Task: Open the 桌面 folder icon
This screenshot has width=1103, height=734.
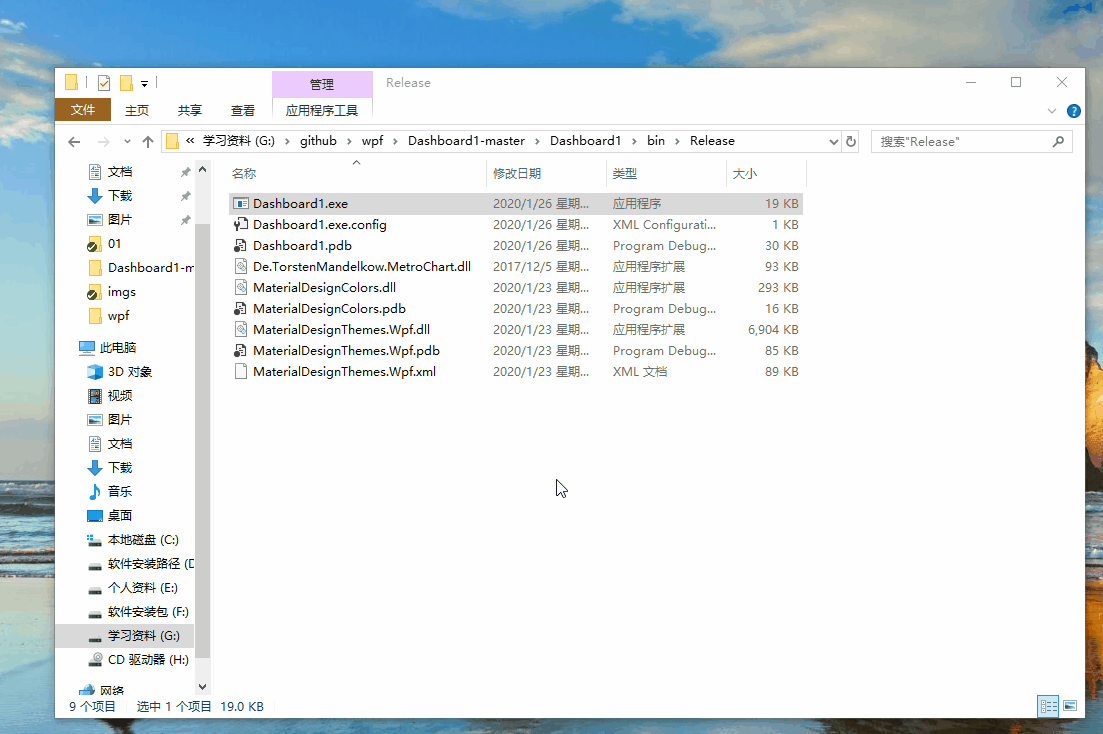Action: 95,515
